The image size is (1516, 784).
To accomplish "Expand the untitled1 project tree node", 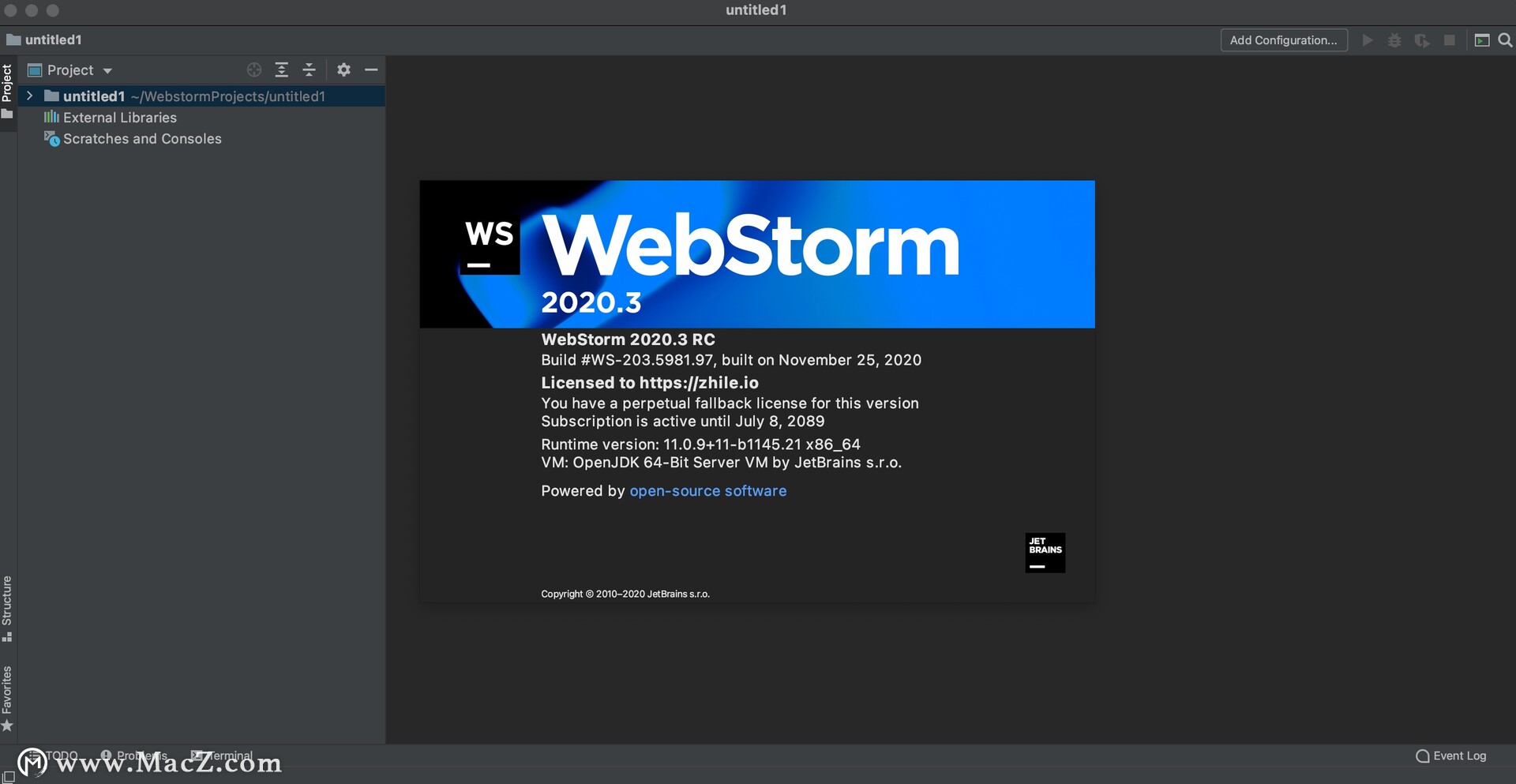I will click(x=29, y=96).
